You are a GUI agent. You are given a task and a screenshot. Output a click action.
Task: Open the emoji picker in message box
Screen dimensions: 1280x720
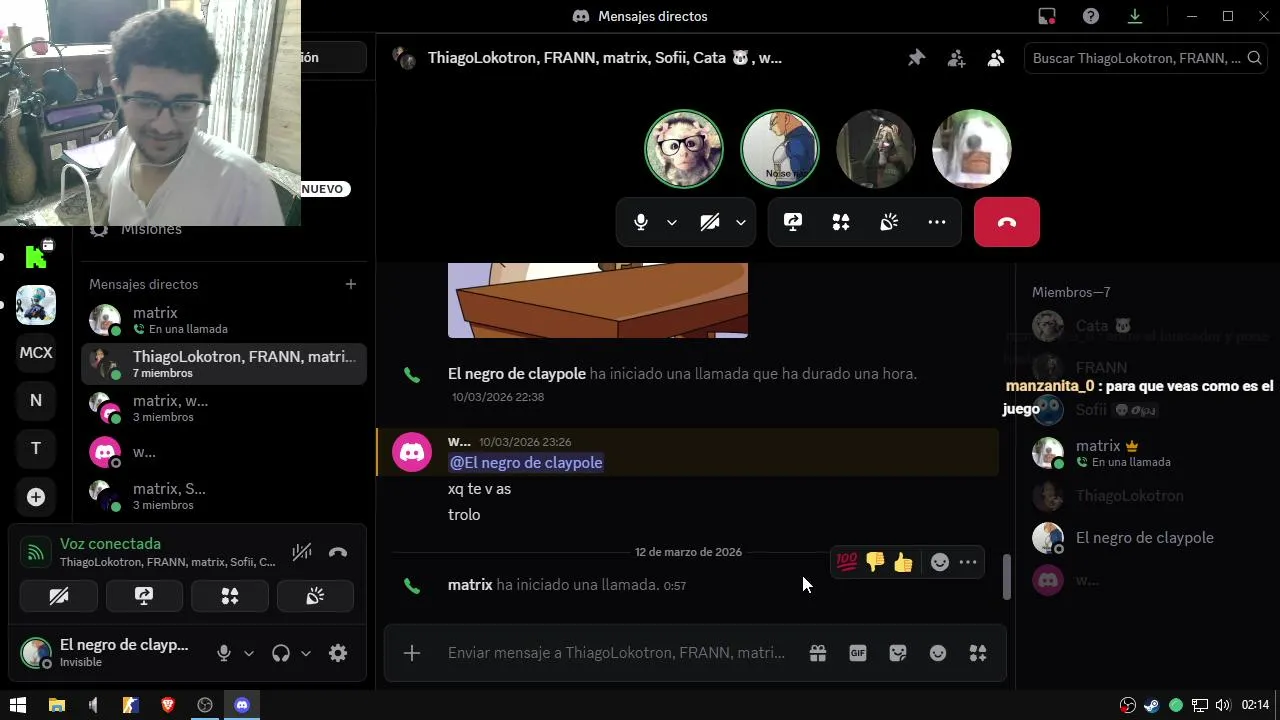pyautogui.click(x=938, y=653)
